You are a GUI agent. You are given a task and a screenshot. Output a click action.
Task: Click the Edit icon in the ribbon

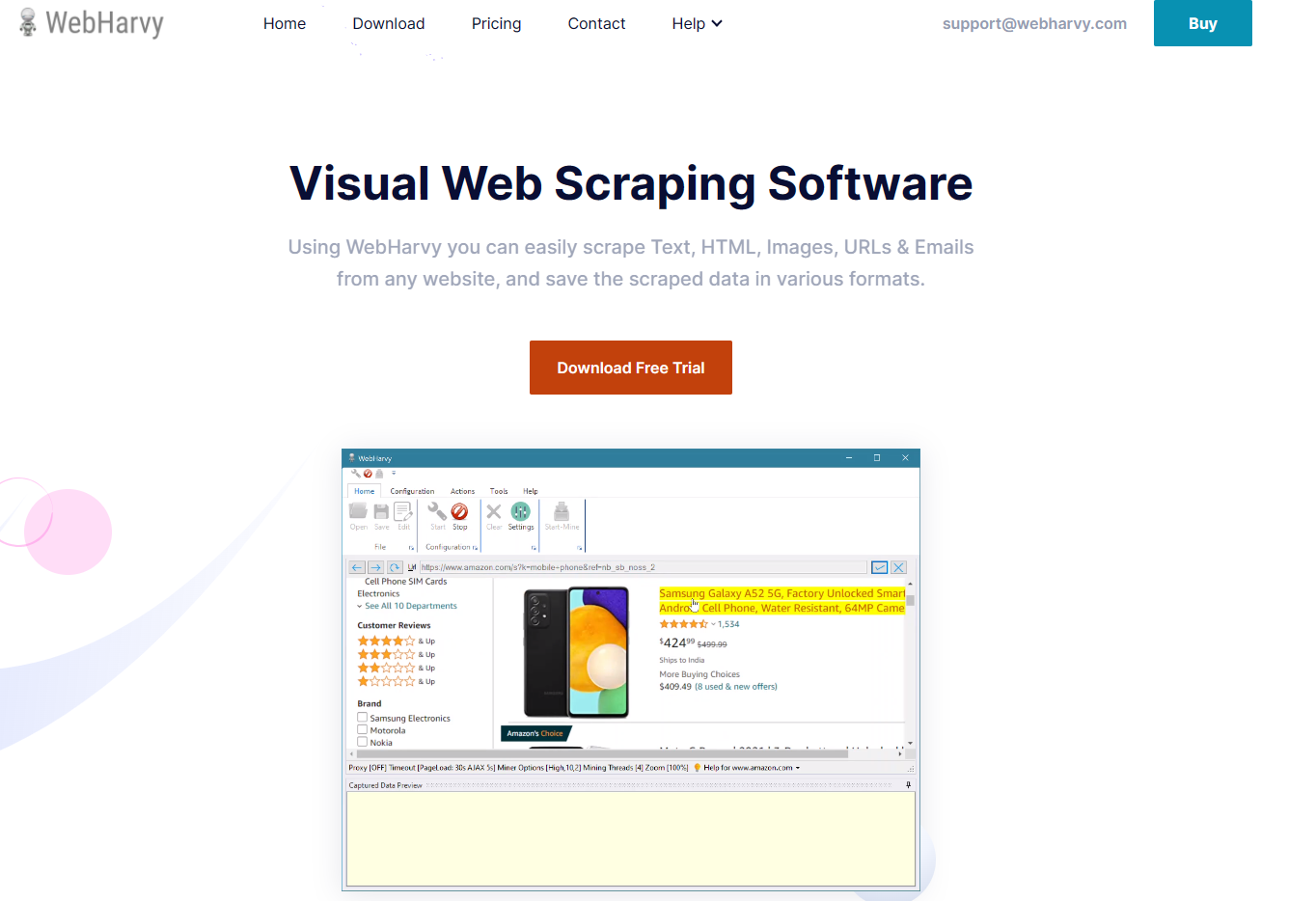point(403,511)
